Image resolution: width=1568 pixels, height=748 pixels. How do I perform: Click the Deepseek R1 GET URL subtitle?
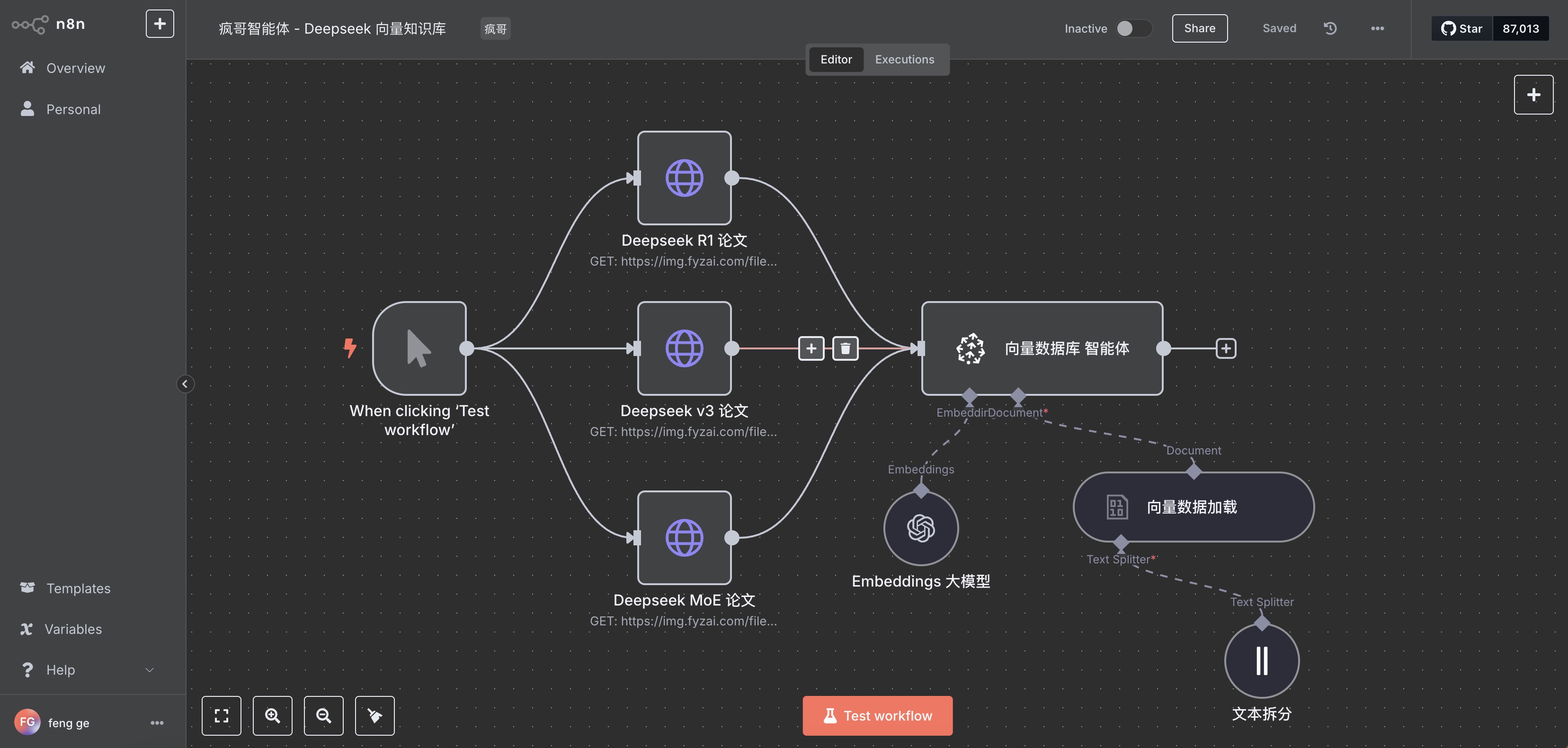(x=684, y=262)
